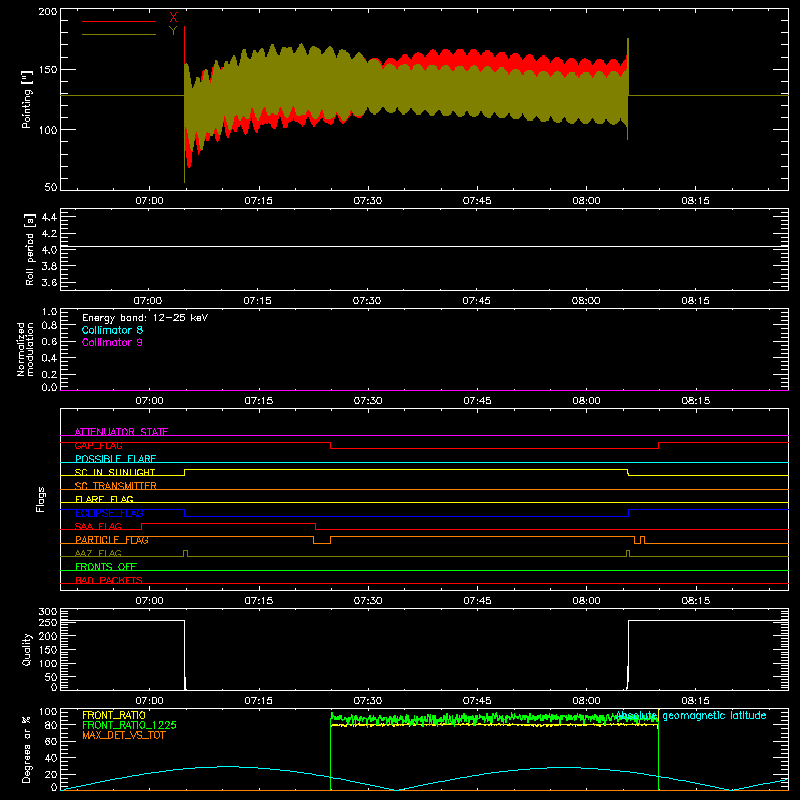
Task: Click the ATTENUATOR_STATE flag label
Action: (x=121, y=432)
